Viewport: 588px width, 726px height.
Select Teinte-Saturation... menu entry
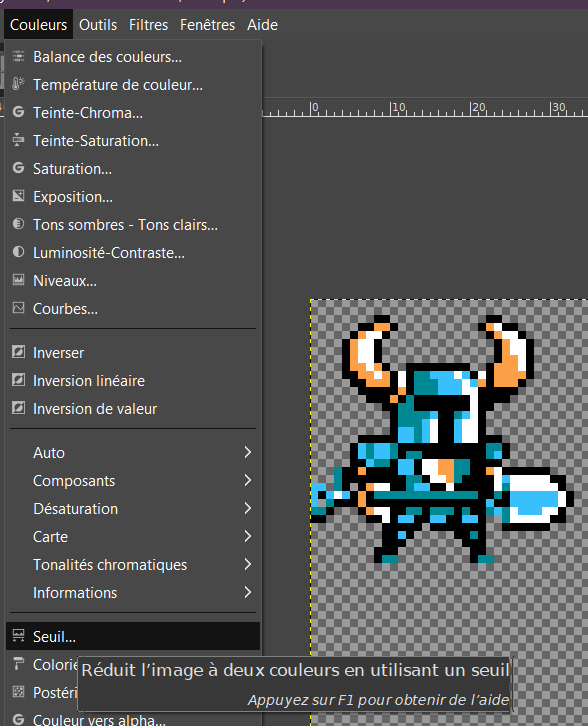point(133,141)
